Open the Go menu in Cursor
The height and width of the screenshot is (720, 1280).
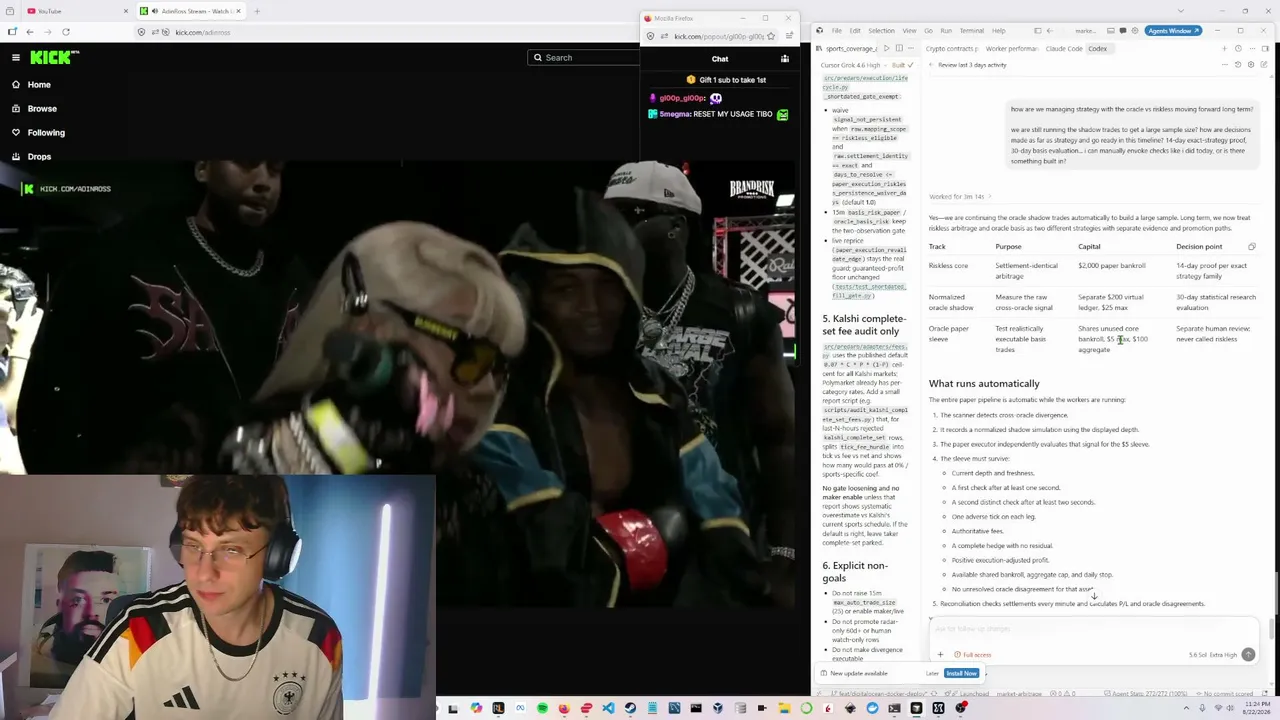[x=928, y=31]
